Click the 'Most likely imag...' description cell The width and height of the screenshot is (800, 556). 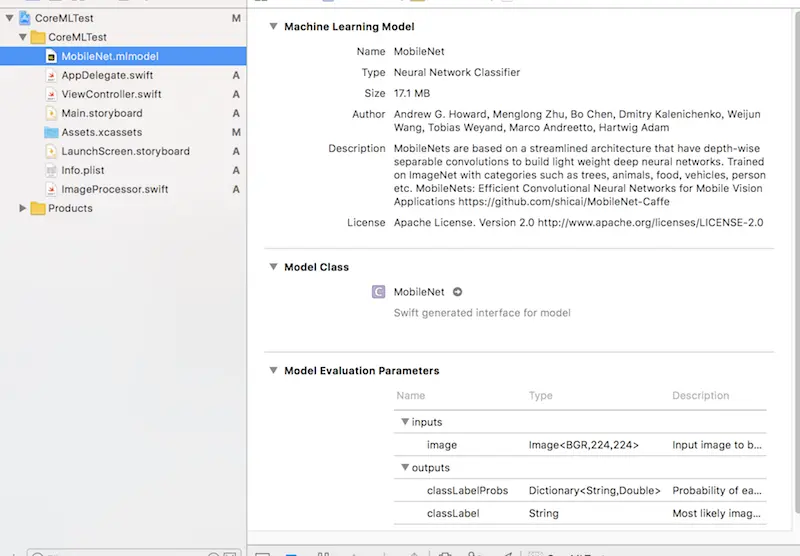[x=716, y=513]
